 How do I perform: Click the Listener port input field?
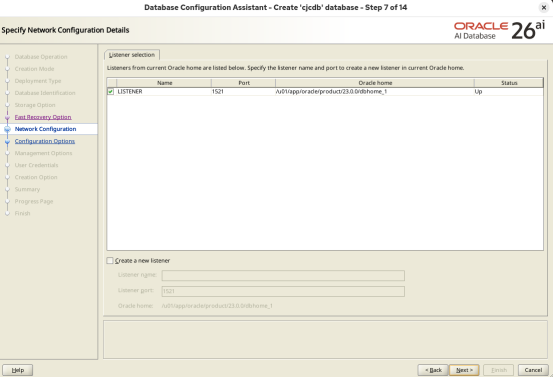pyautogui.click(x=283, y=291)
